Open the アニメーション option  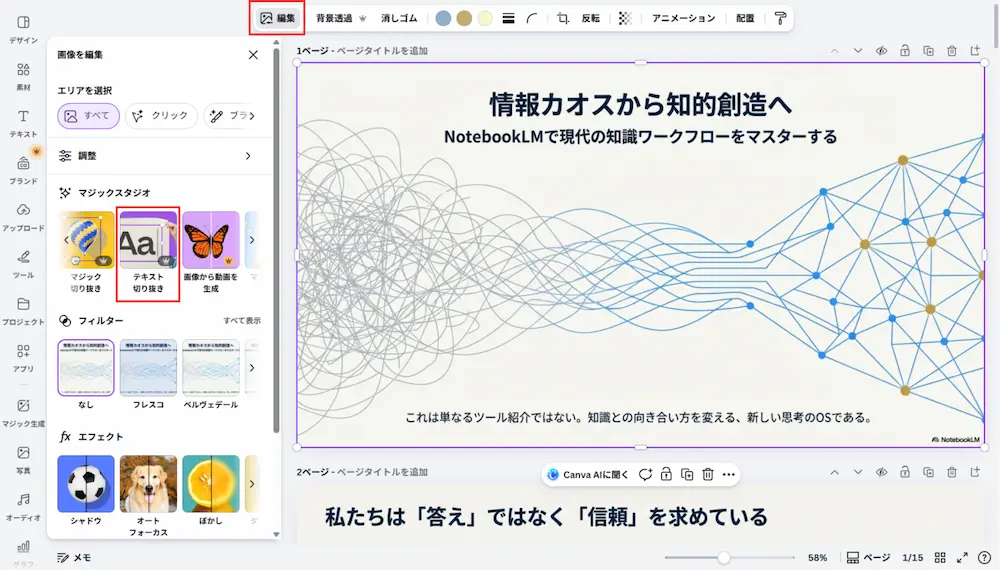point(684,18)
